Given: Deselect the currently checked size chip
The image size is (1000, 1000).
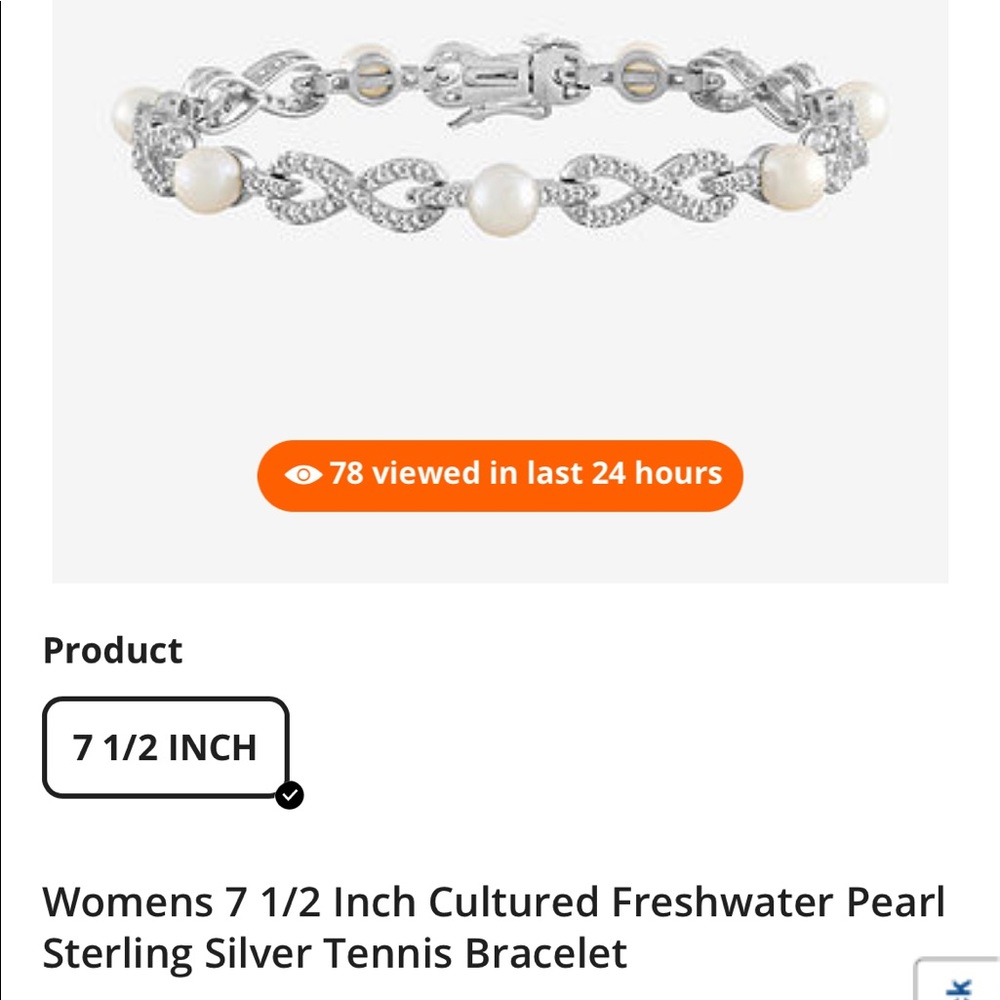Looking at the screenshot, I should click(x=165, y=747).
